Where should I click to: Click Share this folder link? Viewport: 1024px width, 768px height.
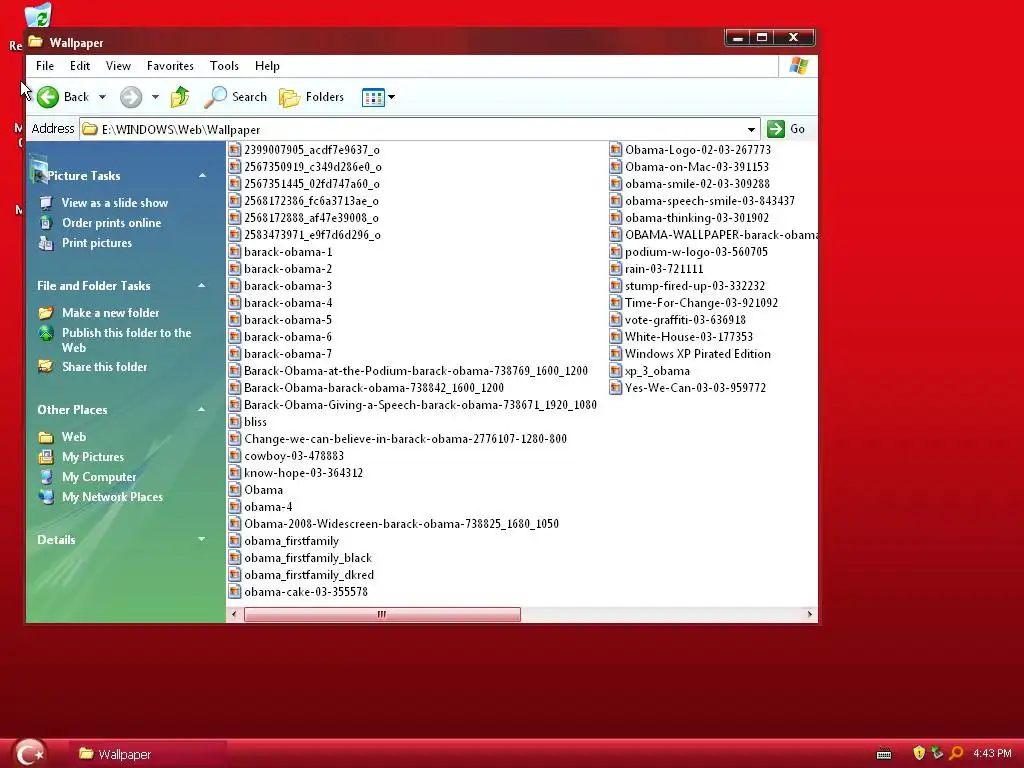click(x=105, y=366)
